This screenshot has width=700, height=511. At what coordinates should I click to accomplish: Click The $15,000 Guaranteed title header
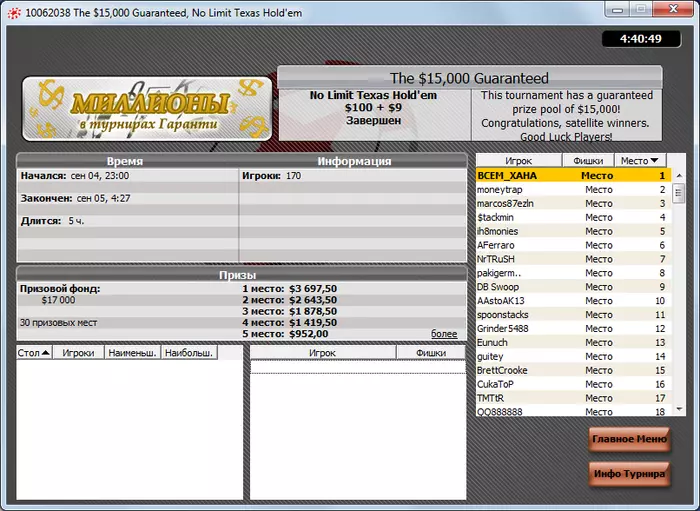(x=469, y=78)
